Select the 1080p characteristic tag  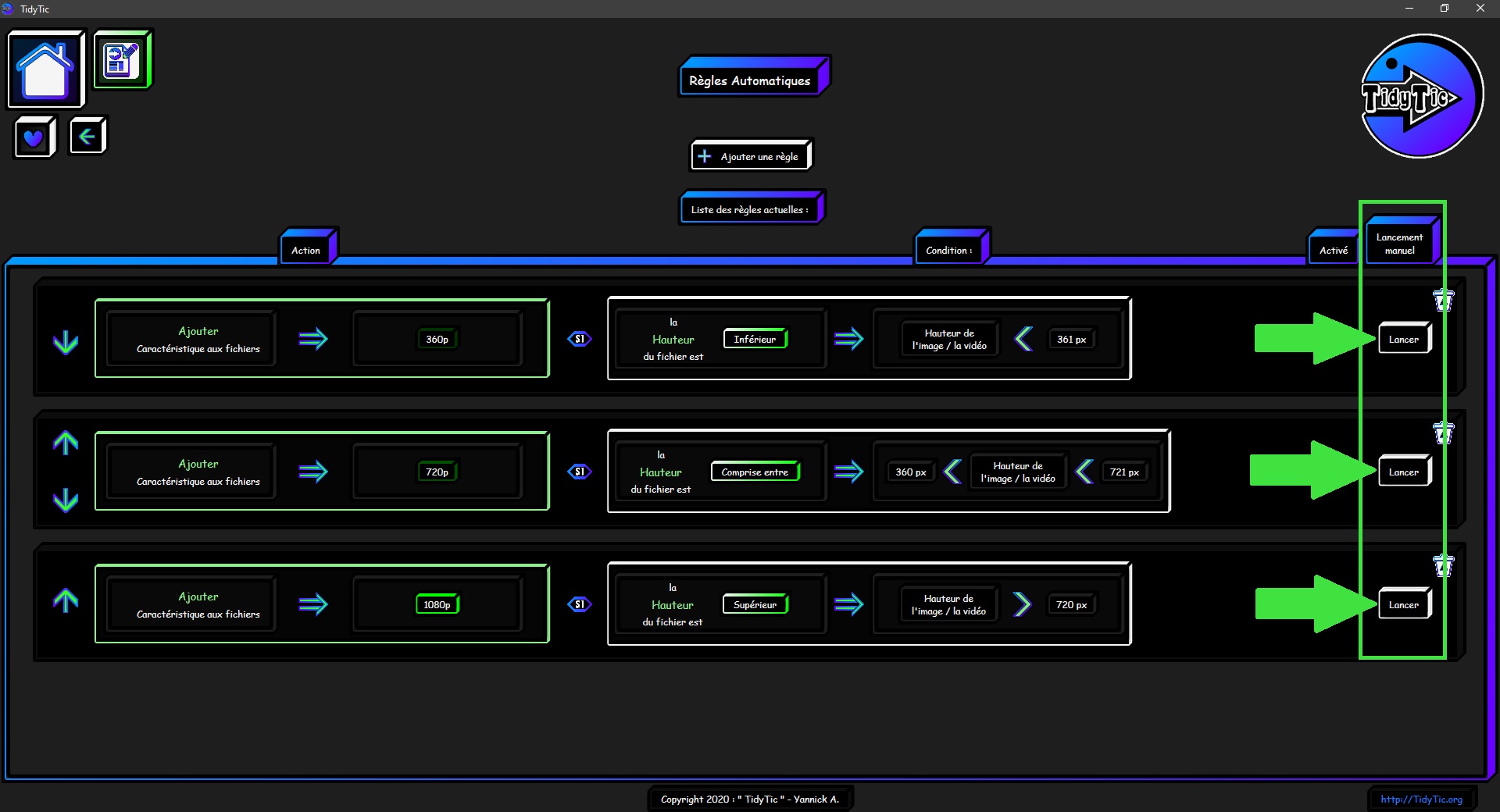[x=437, y=604]
